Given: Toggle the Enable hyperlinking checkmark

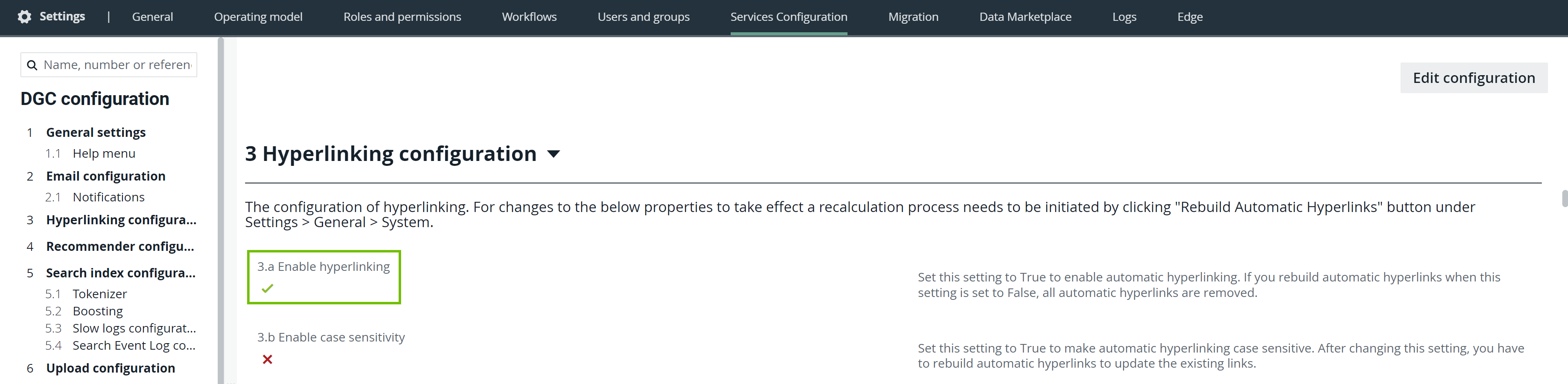Looking at the screenshot, I should tap(267, 288).
